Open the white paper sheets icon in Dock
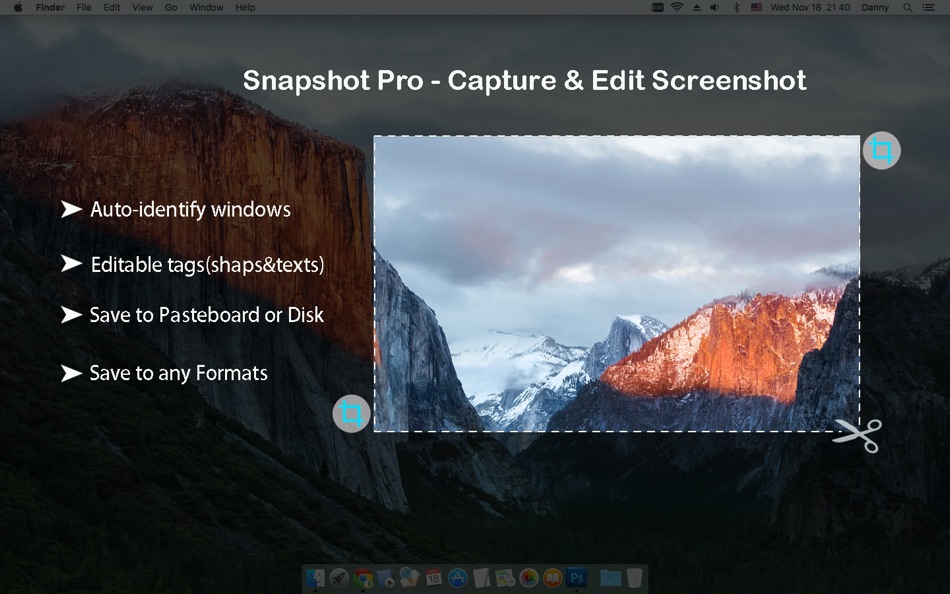 point(481,578)
